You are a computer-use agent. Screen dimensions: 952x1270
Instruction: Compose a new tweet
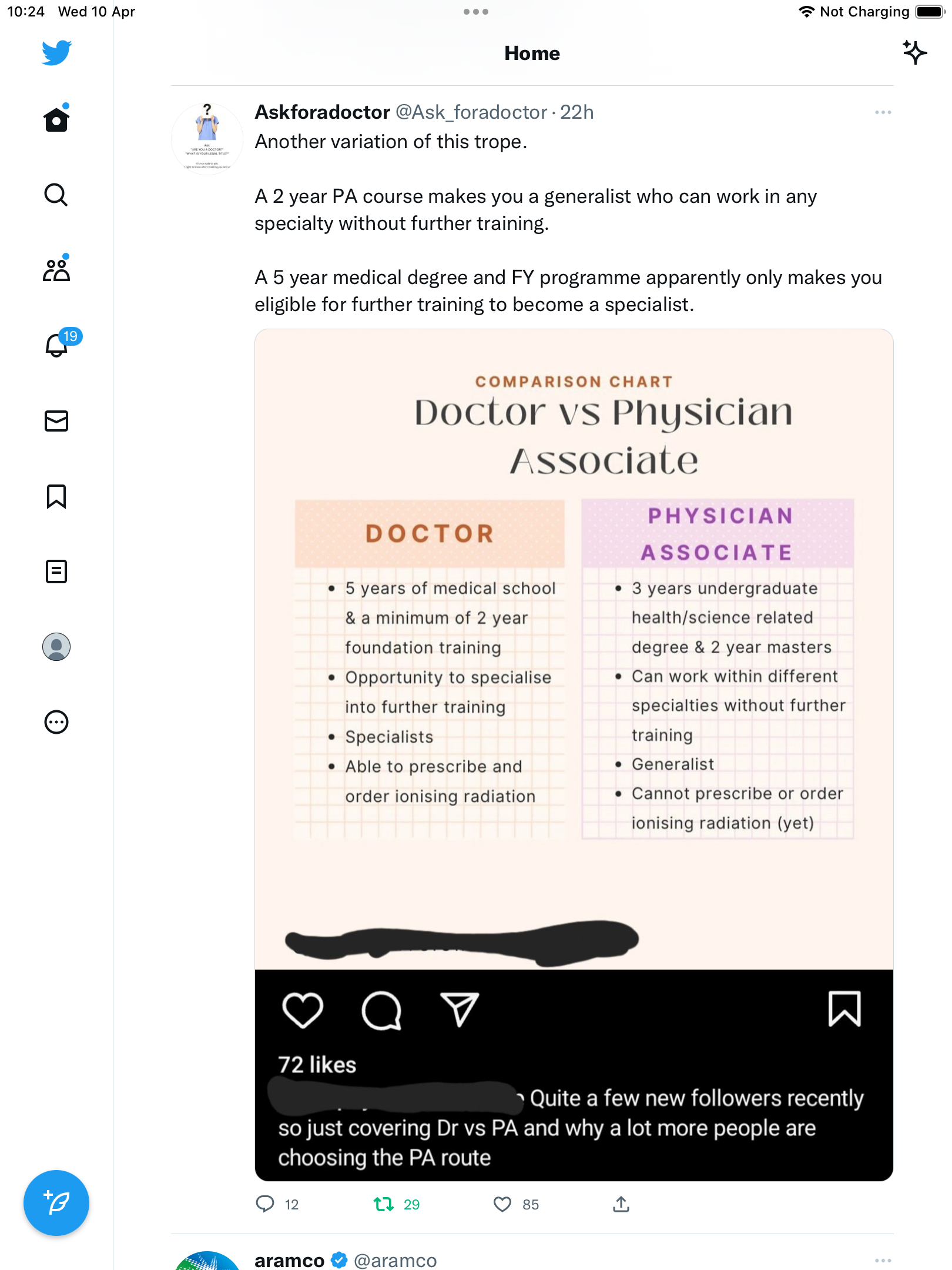point(56,1203)
